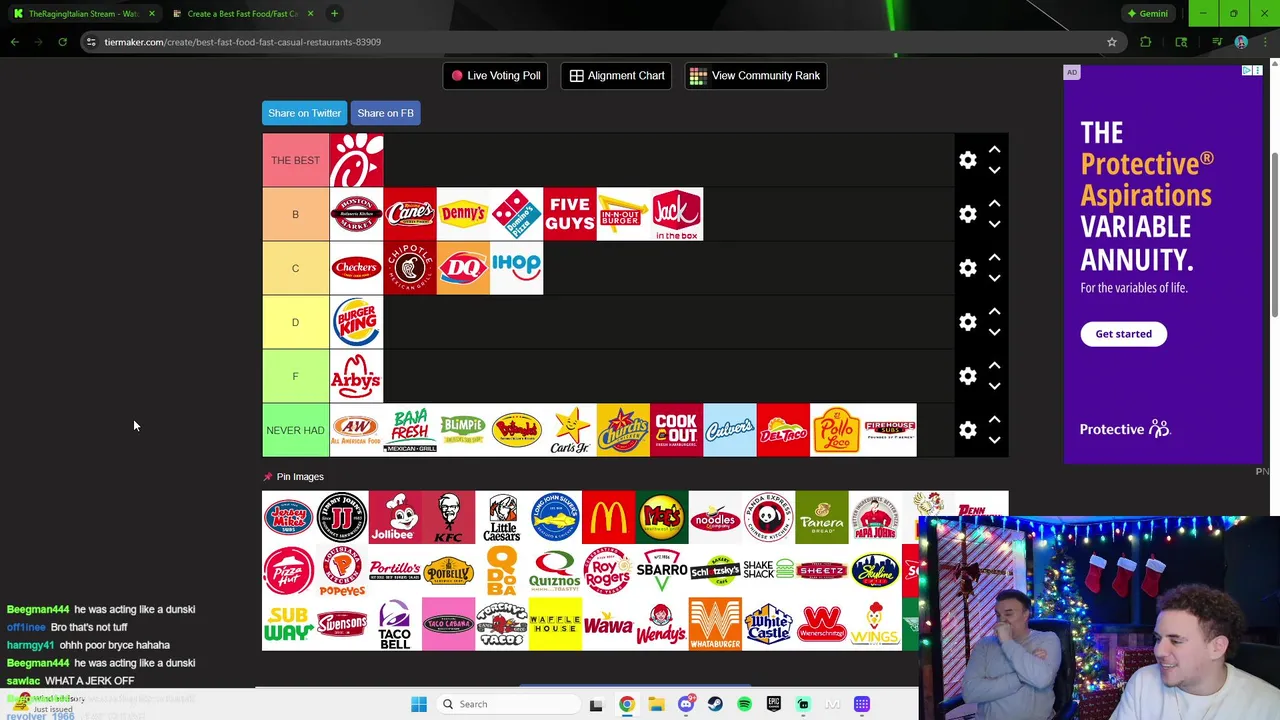Open Windows Start menu
Image resolution: width=1280 pixels, height=720 pixels.
pyautogui.click(x=419, y=704)
